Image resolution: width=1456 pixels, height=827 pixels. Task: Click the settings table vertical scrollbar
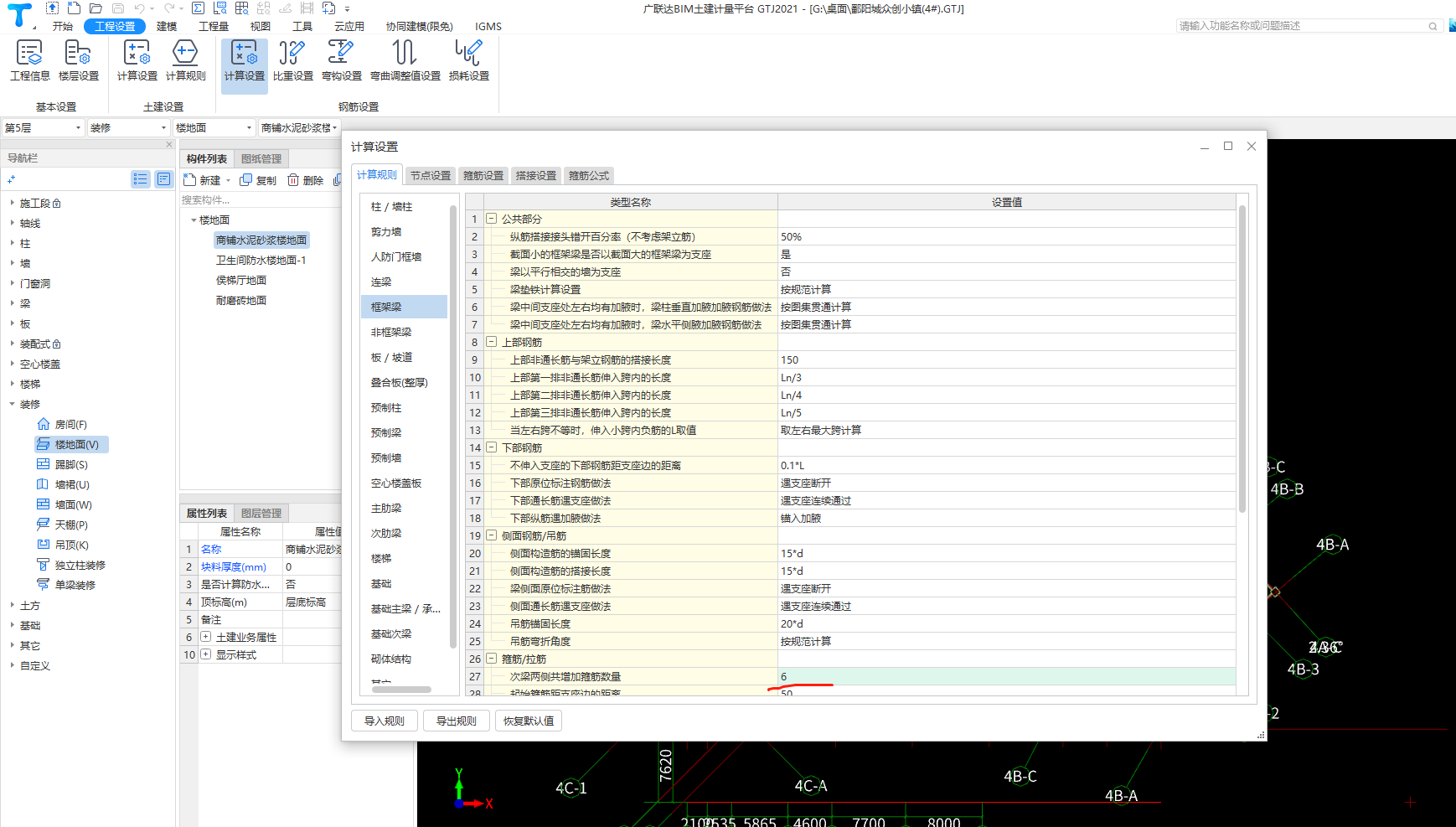(1242, 359)
